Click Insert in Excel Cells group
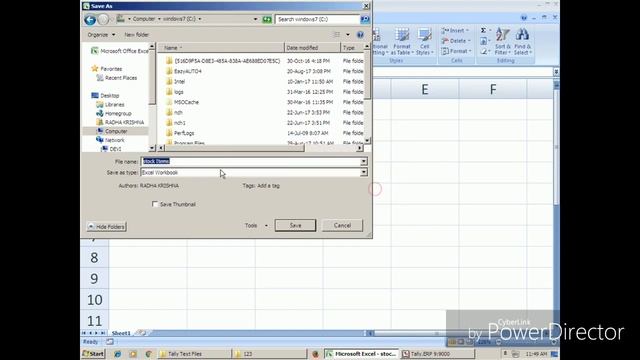The height and width of the screenshot is (360, 640). pyautogui.click(x=455, y=31)
